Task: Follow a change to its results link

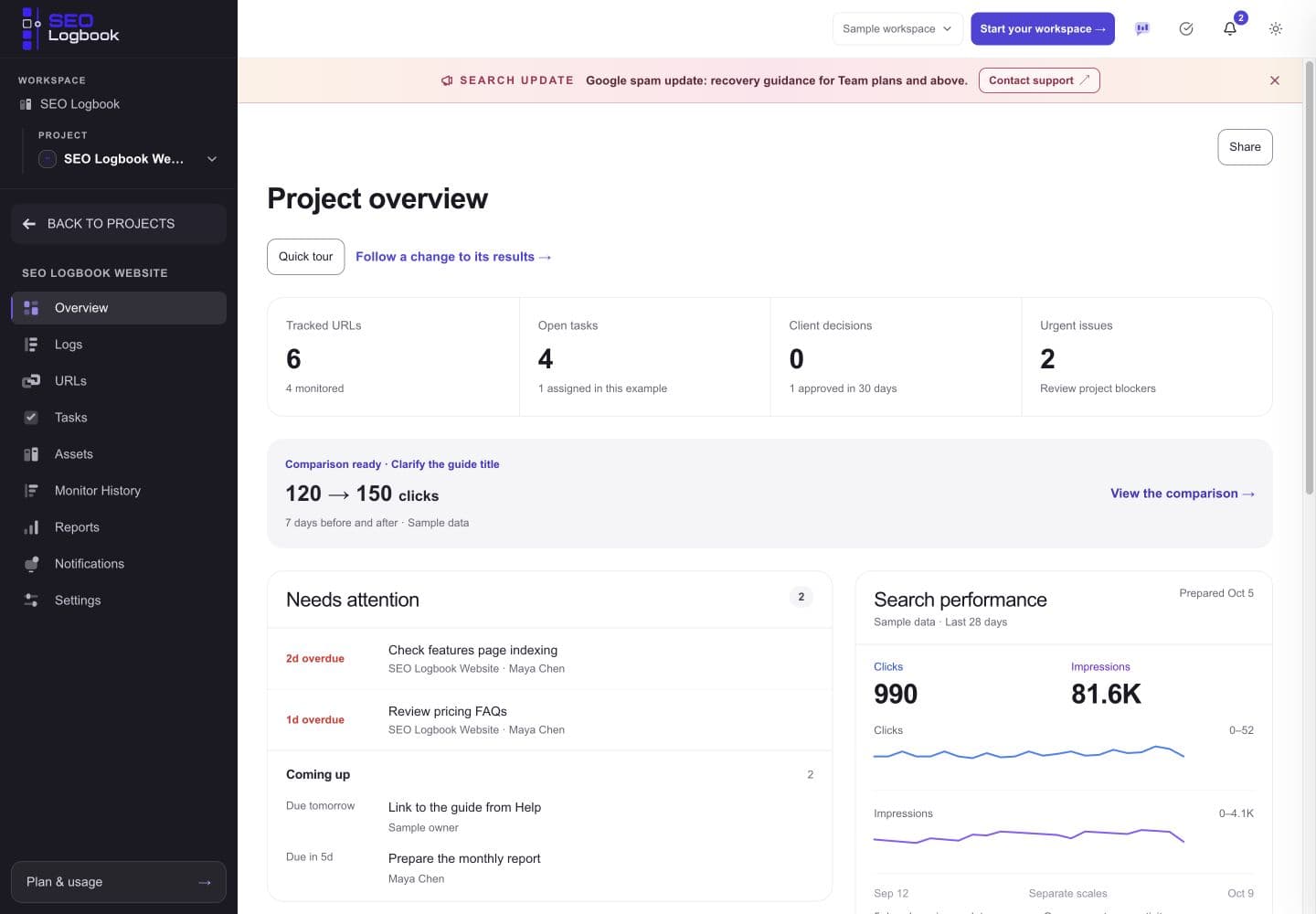Action: [x=453, y=257]
